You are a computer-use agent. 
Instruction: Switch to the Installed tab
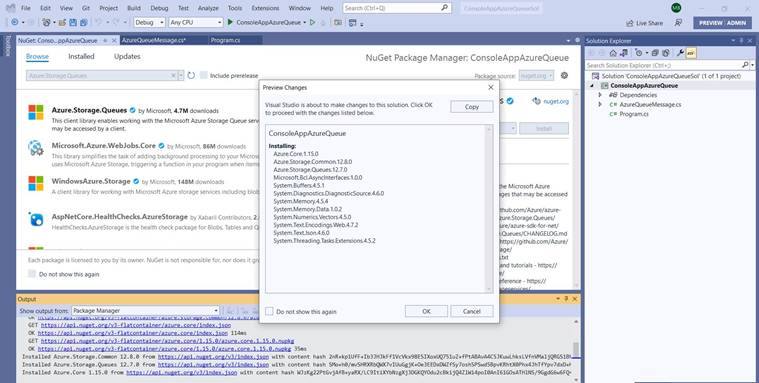81,56
